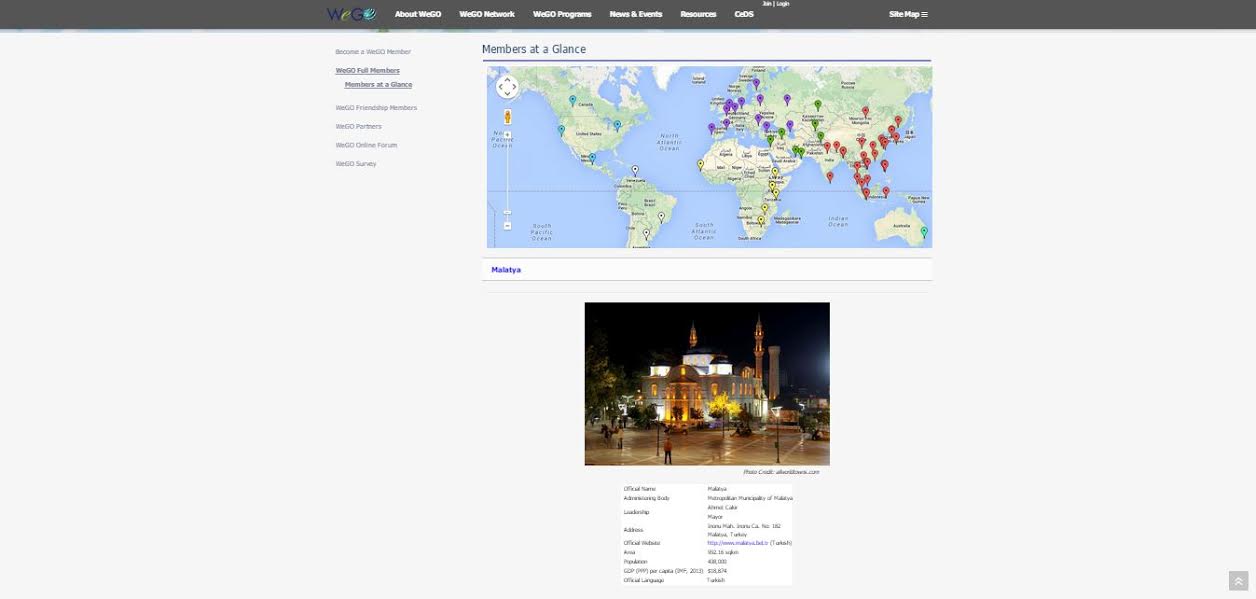Click the teal marker in Australia
The width and height of the screenshot is (1256, 599).
(x=924, y=232)
